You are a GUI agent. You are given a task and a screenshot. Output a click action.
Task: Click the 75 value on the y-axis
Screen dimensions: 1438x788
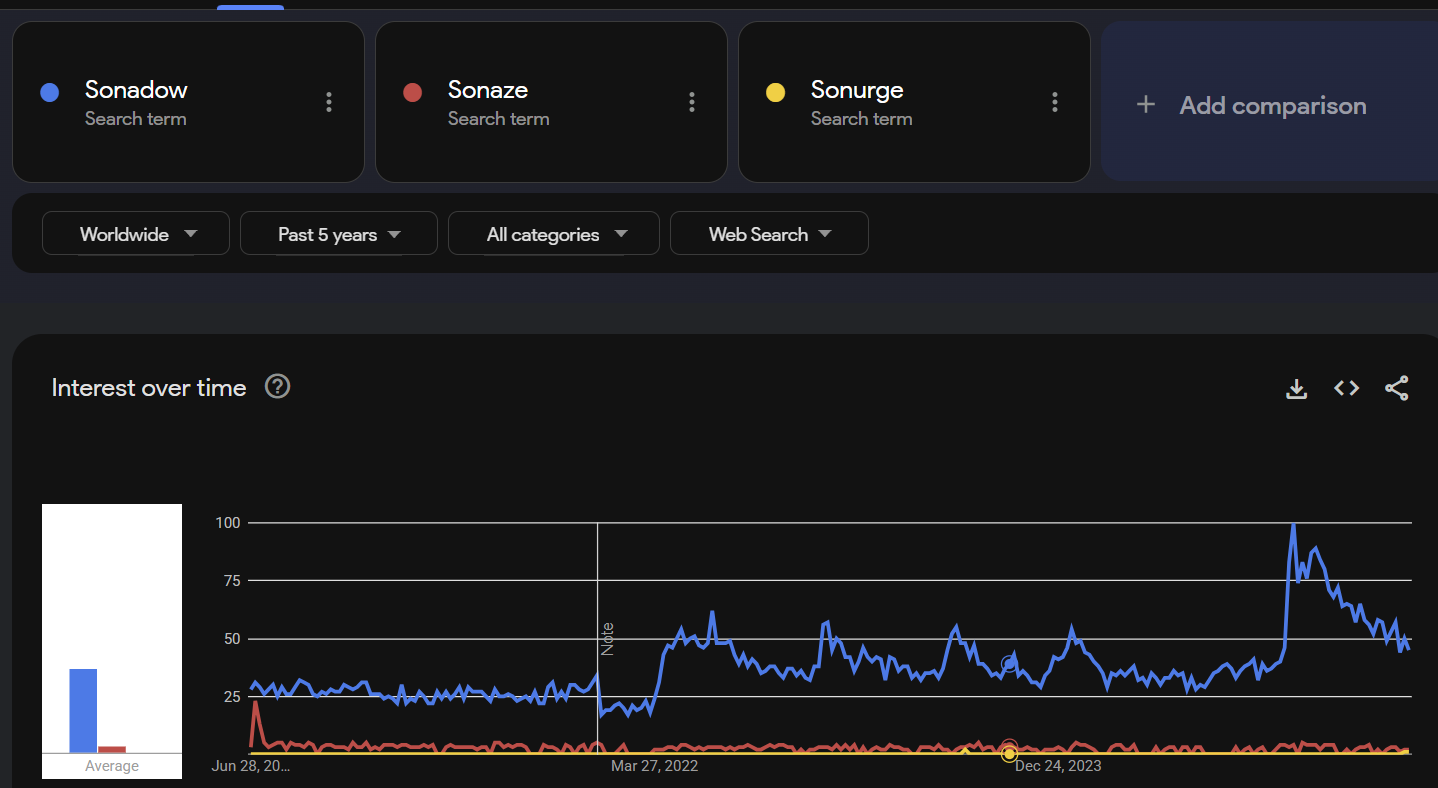click(x=232, y=581)
